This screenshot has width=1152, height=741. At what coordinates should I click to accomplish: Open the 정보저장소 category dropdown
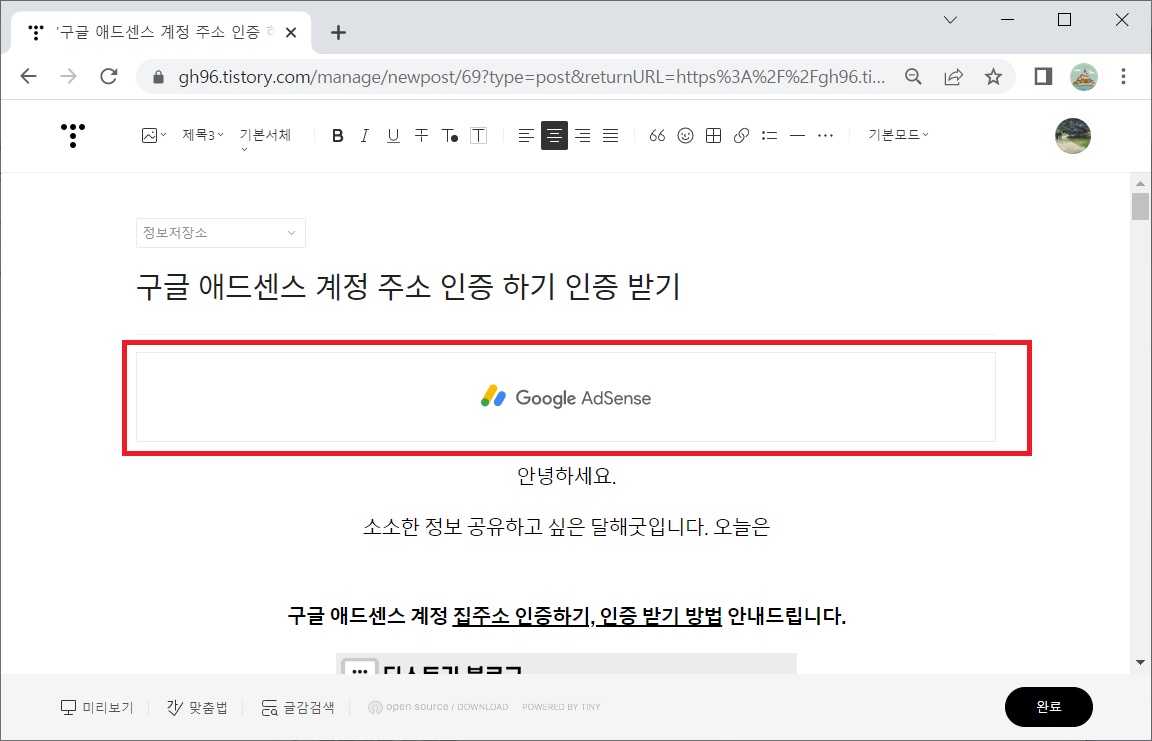pos(220,233)
